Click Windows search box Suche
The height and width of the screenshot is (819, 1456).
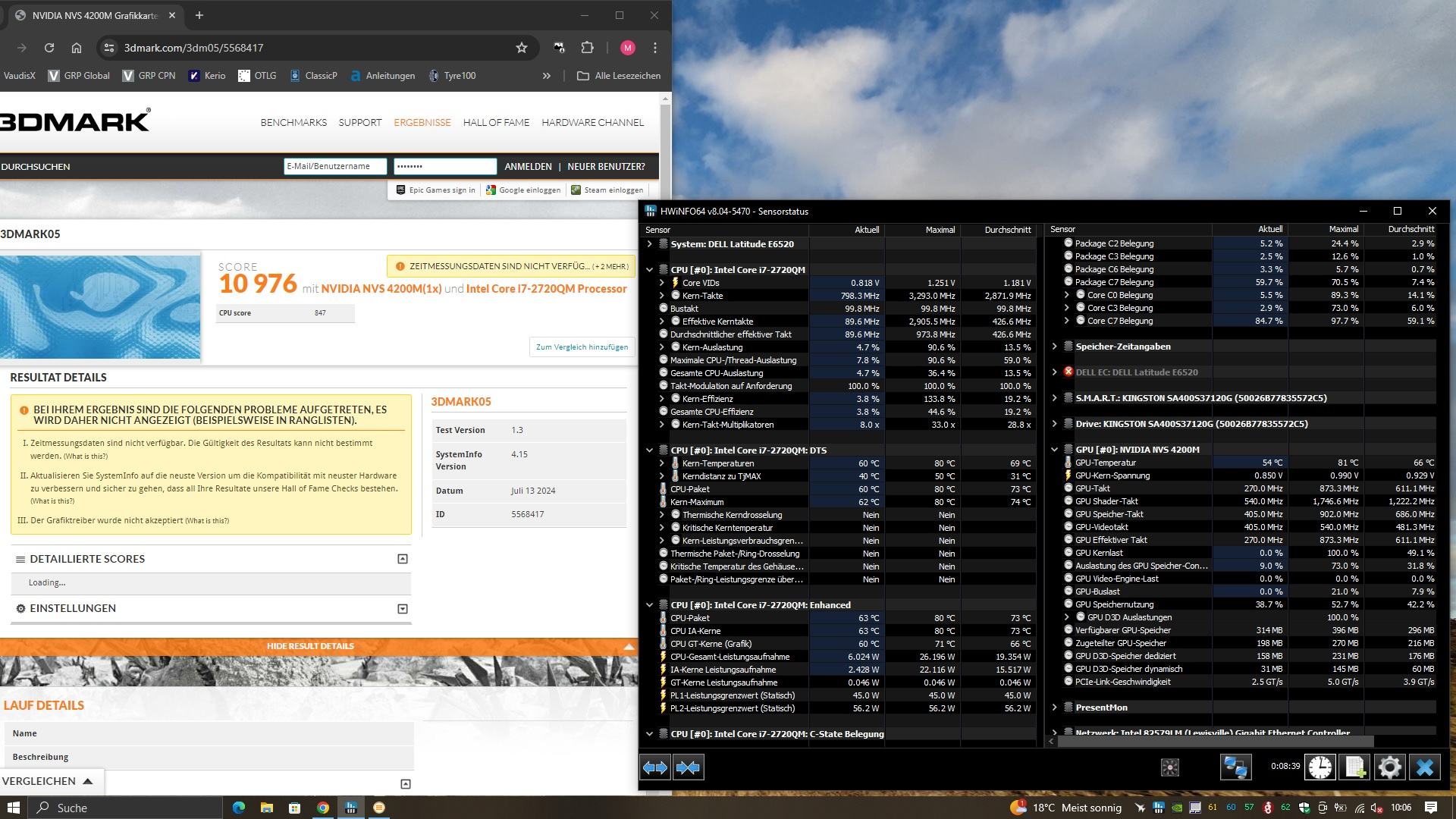125,808
